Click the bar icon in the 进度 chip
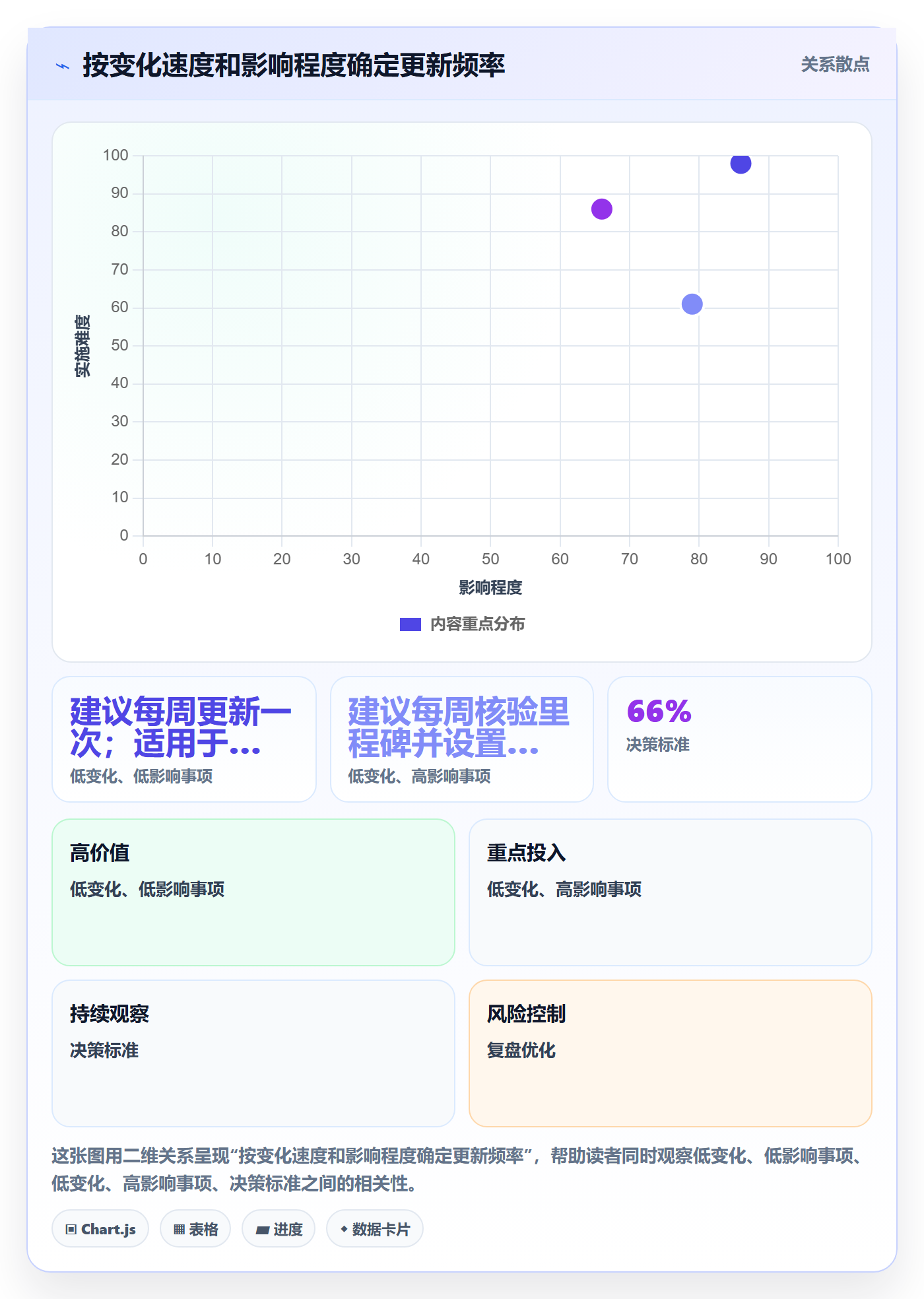The image size is (924, 1299). click(263, 1230)
